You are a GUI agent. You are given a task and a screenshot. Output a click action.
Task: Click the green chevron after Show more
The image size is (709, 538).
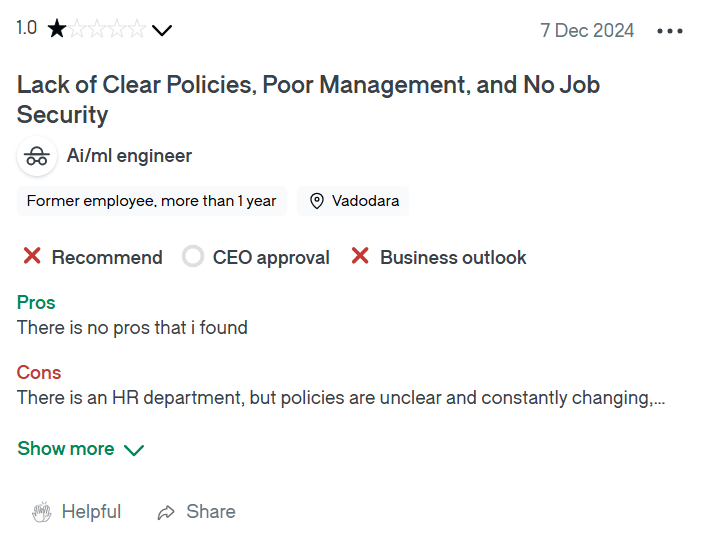click(134, 450)
